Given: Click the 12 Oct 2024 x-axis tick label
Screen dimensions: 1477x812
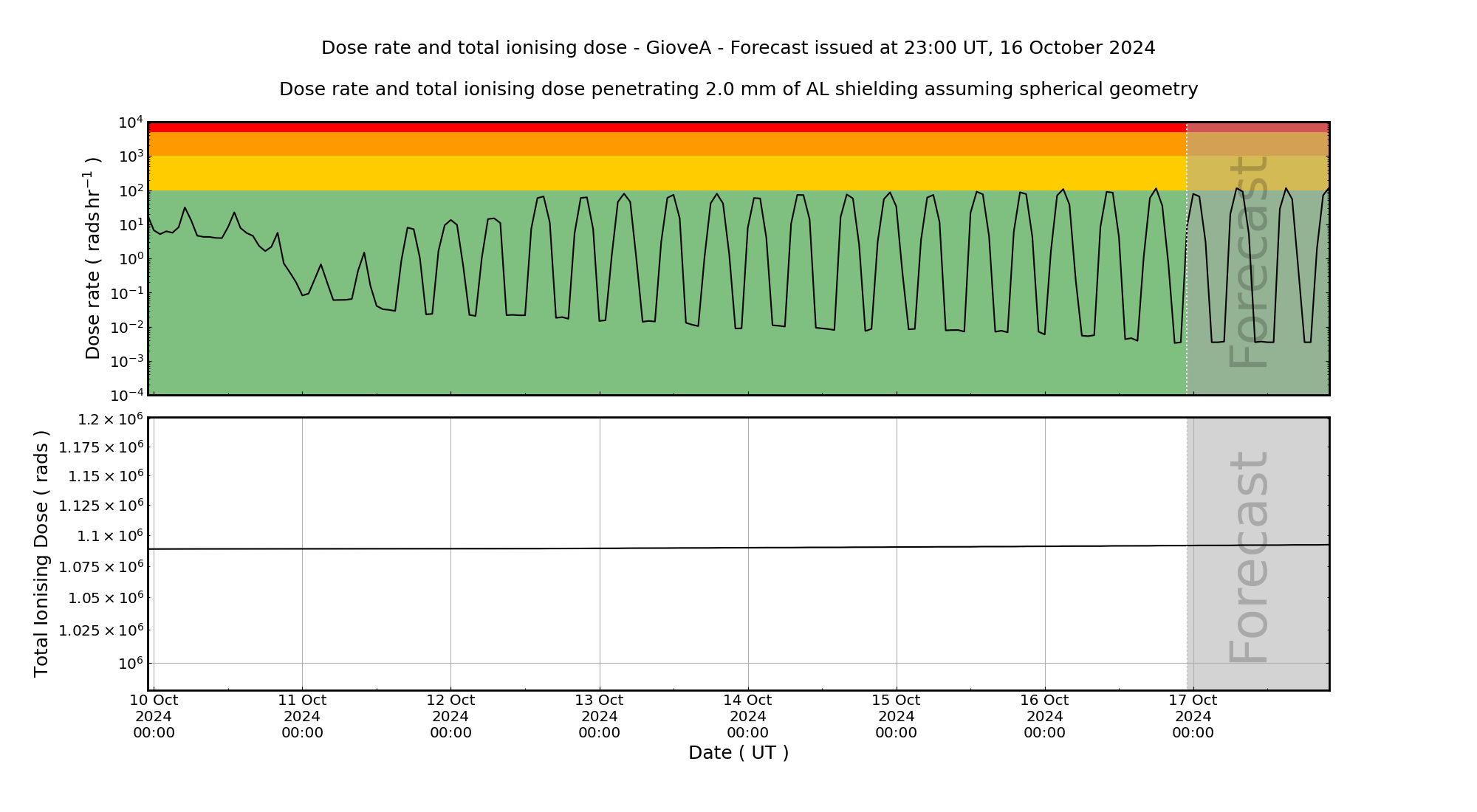Looking at the screenshot, I should pyautogui.click(x=450, y=716).
